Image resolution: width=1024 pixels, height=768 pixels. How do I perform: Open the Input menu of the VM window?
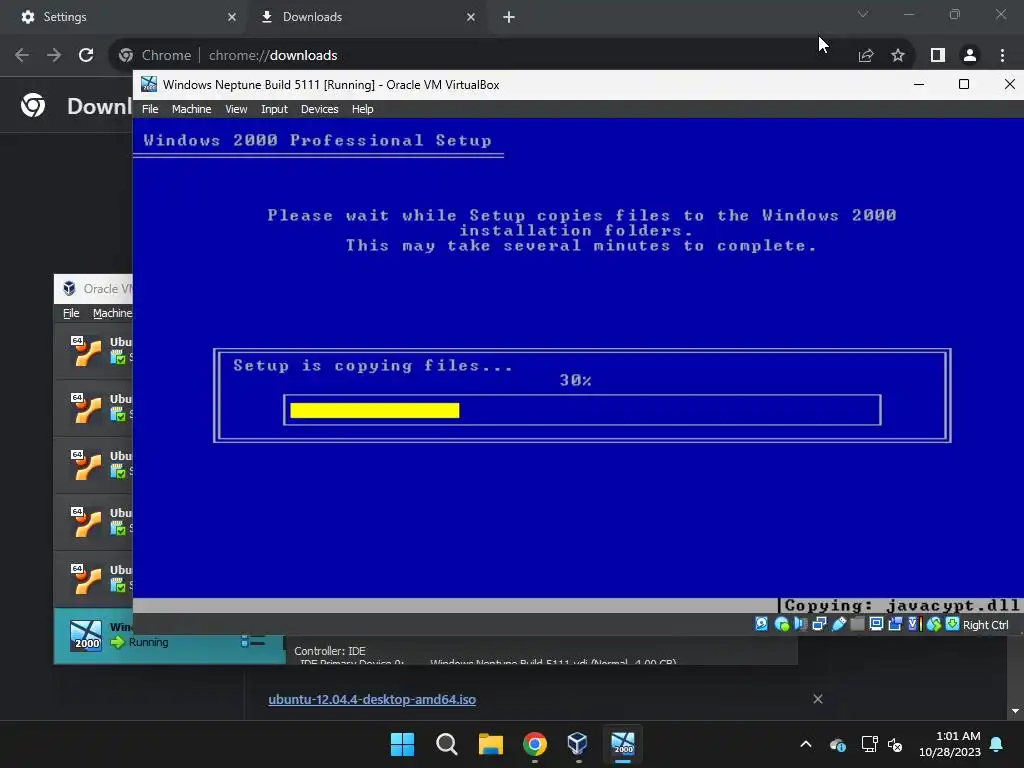click(x=274, y=109)
